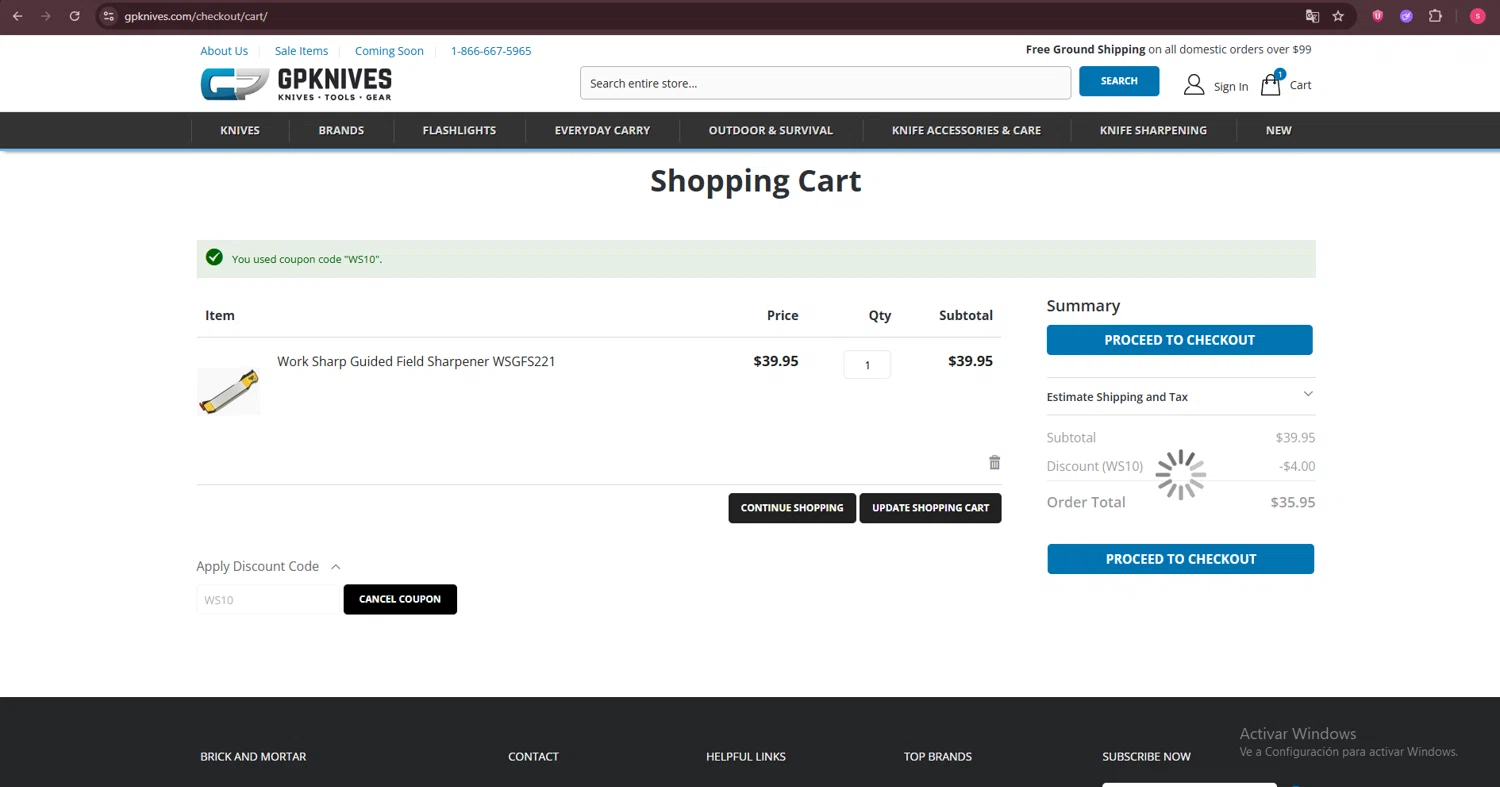The height and width of the screenshot is (787, 1500).
Task: Click the Order Total $35.95 amount
Action: pyautogui.click(x=1293, y=502)
